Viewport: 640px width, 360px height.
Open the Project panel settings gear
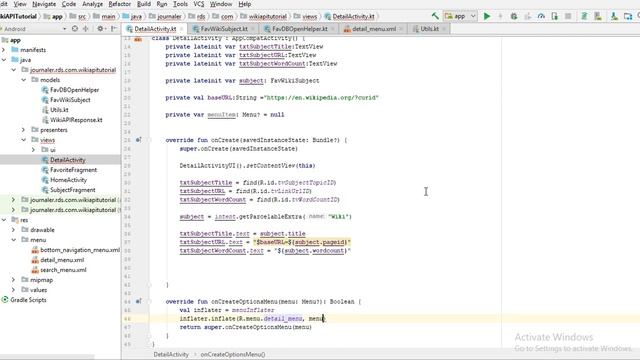click(x=100, y=29)
